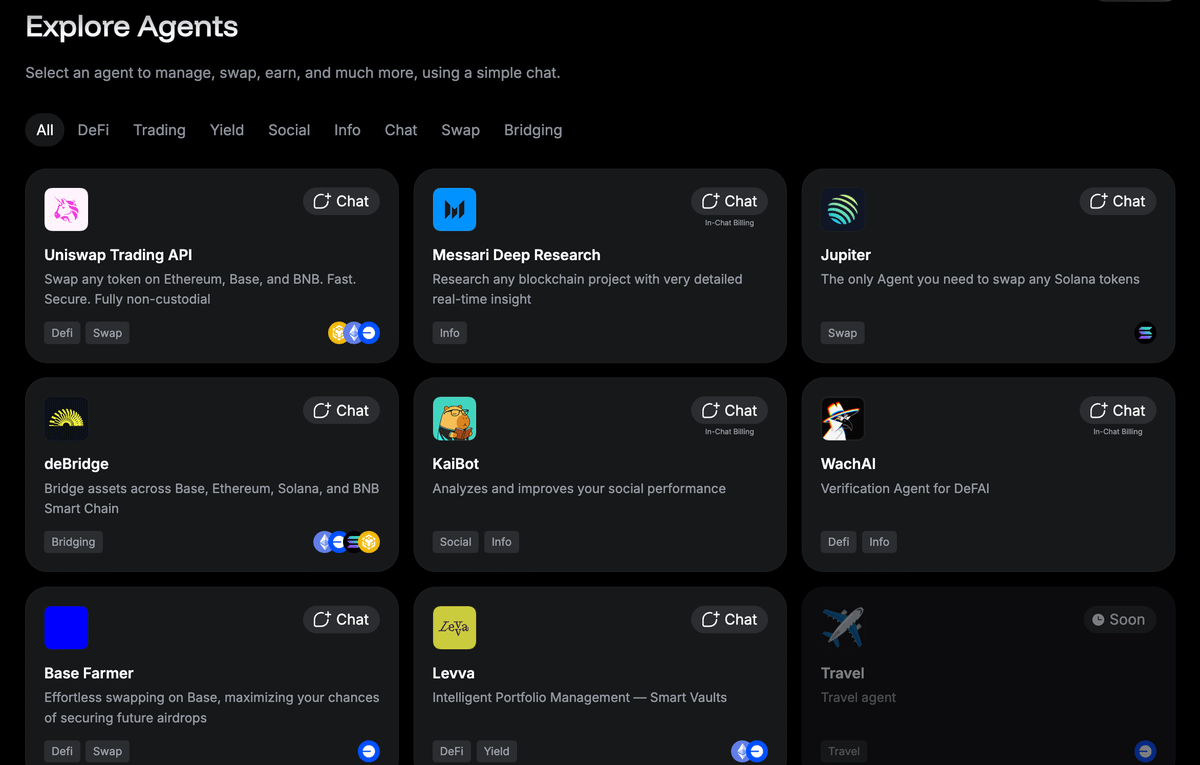Start chat with WachAI
The height and width of the screenshot is (765, 1200).
point(1118,410)
